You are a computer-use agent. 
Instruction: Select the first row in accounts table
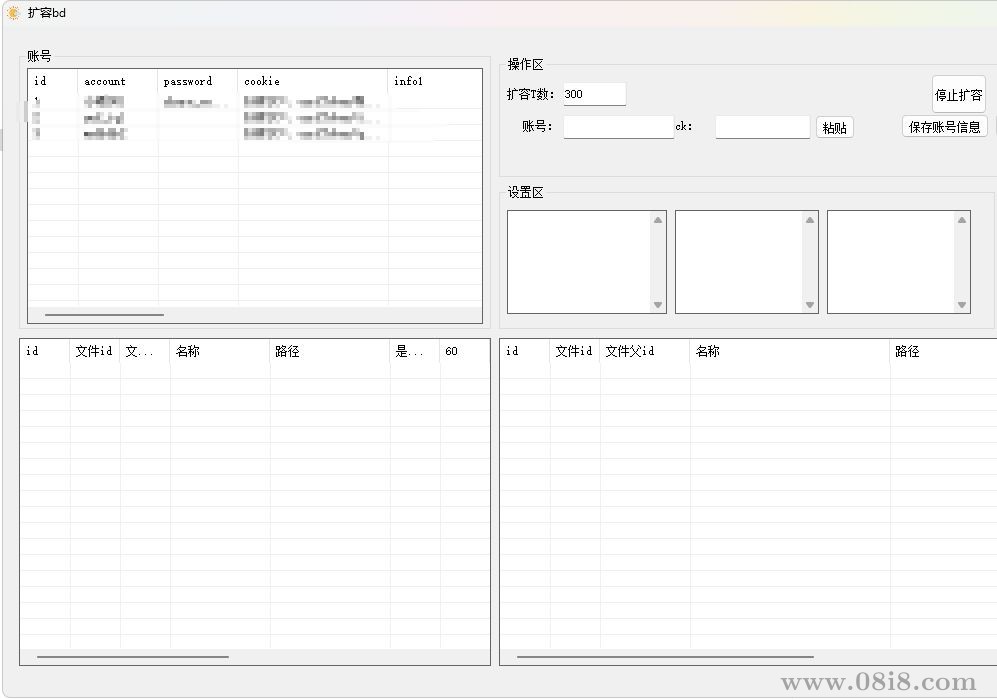click(x=200, y=102)
